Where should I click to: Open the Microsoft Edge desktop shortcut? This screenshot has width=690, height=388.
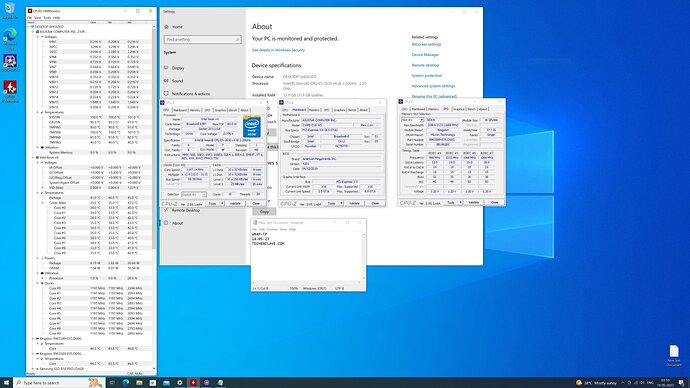point(10,39)
